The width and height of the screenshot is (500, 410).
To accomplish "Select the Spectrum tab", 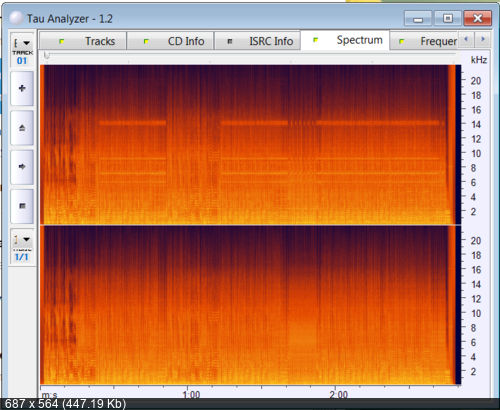I will [x=345, y=40].
